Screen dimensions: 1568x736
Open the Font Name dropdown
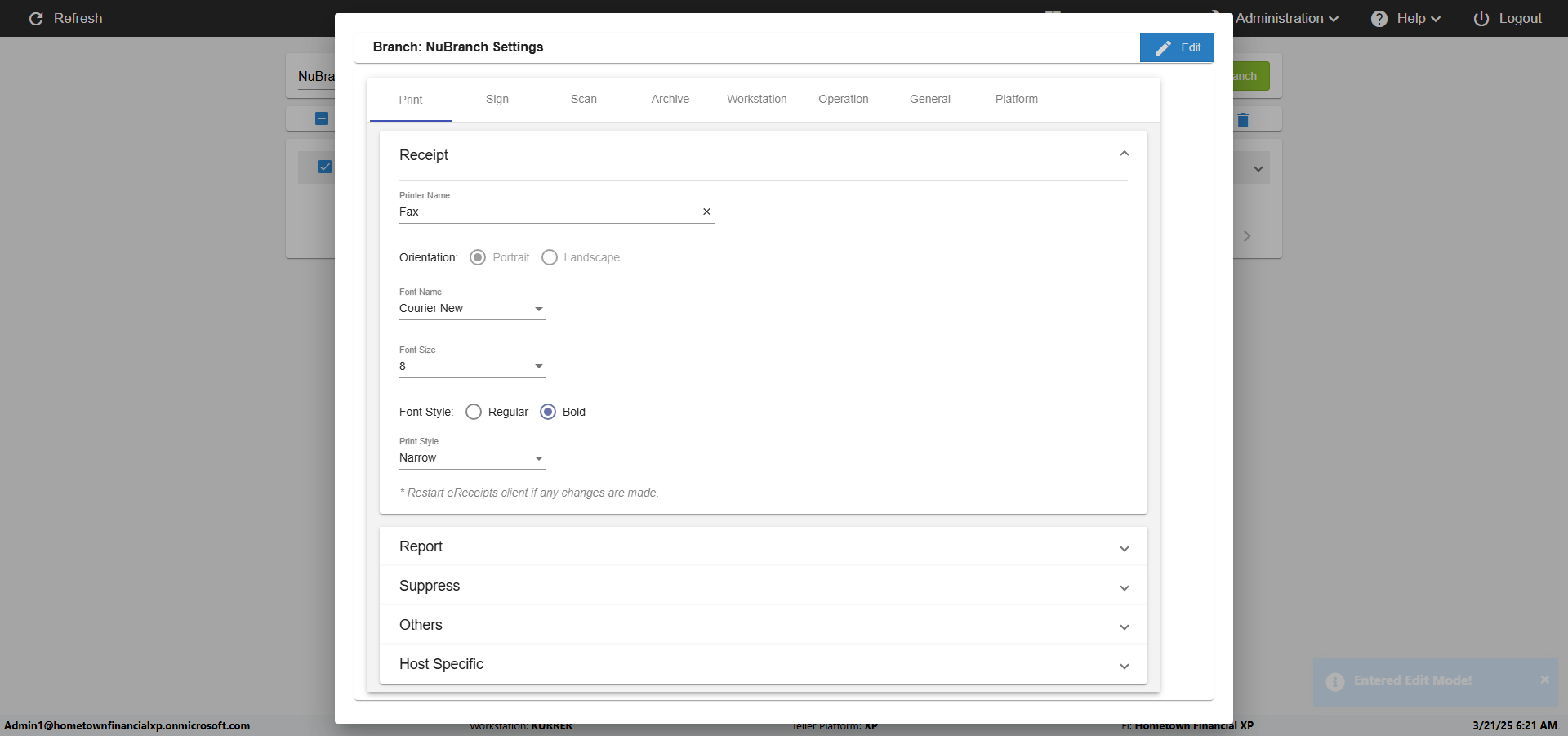[472, 309]
